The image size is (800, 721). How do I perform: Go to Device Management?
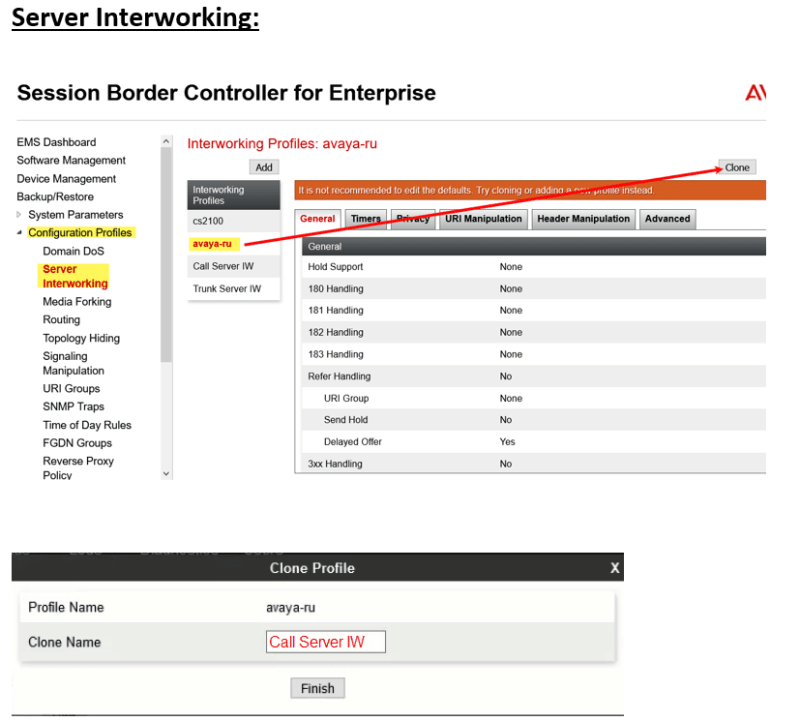pos(66,179)
